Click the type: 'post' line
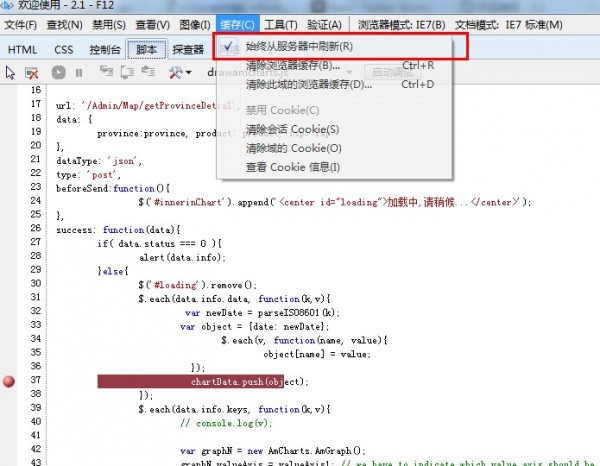600x466 pixels. pos(88,174)
